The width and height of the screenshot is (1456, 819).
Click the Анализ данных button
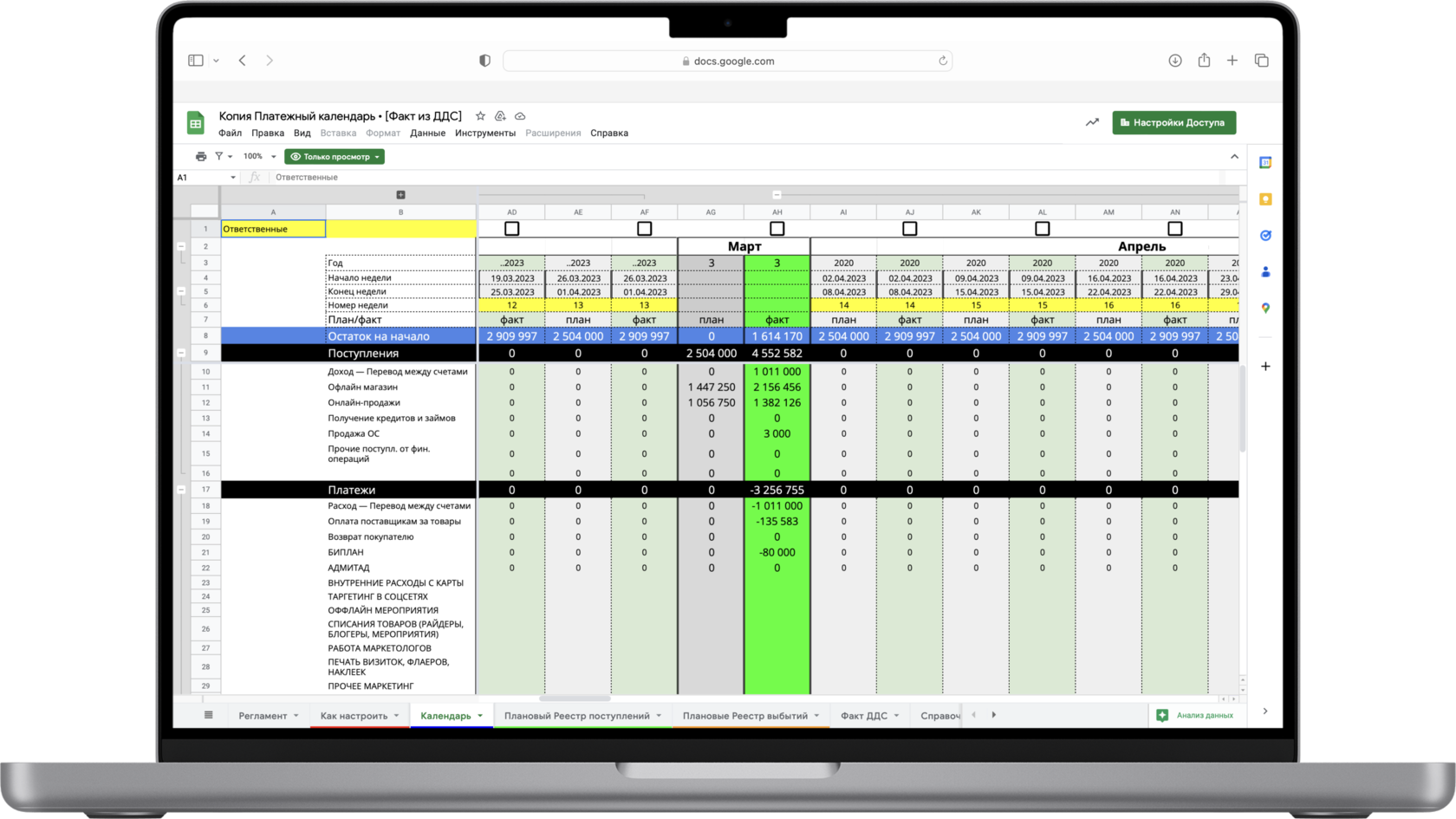[x=1194, y=715]
